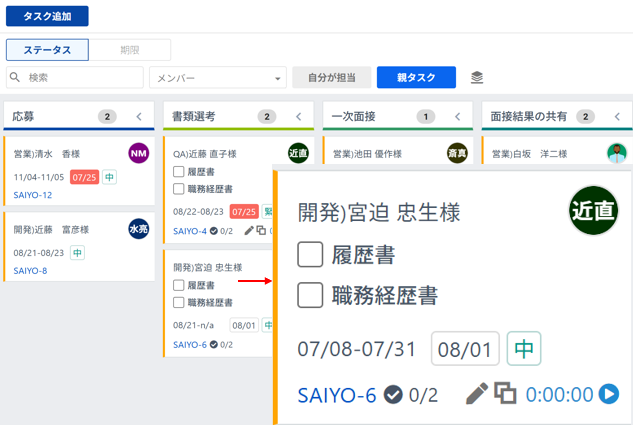Image resolution: width=633 pixels, height=425 pixels.
Task: Switch to the 期限 tab
Action: point(129,50)
